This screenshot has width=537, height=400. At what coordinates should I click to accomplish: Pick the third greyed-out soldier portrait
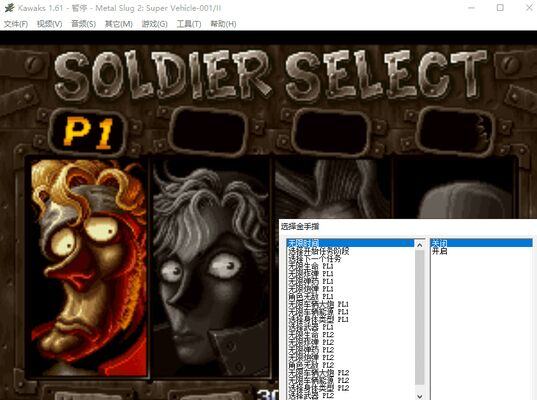click(x=332, y=188)
